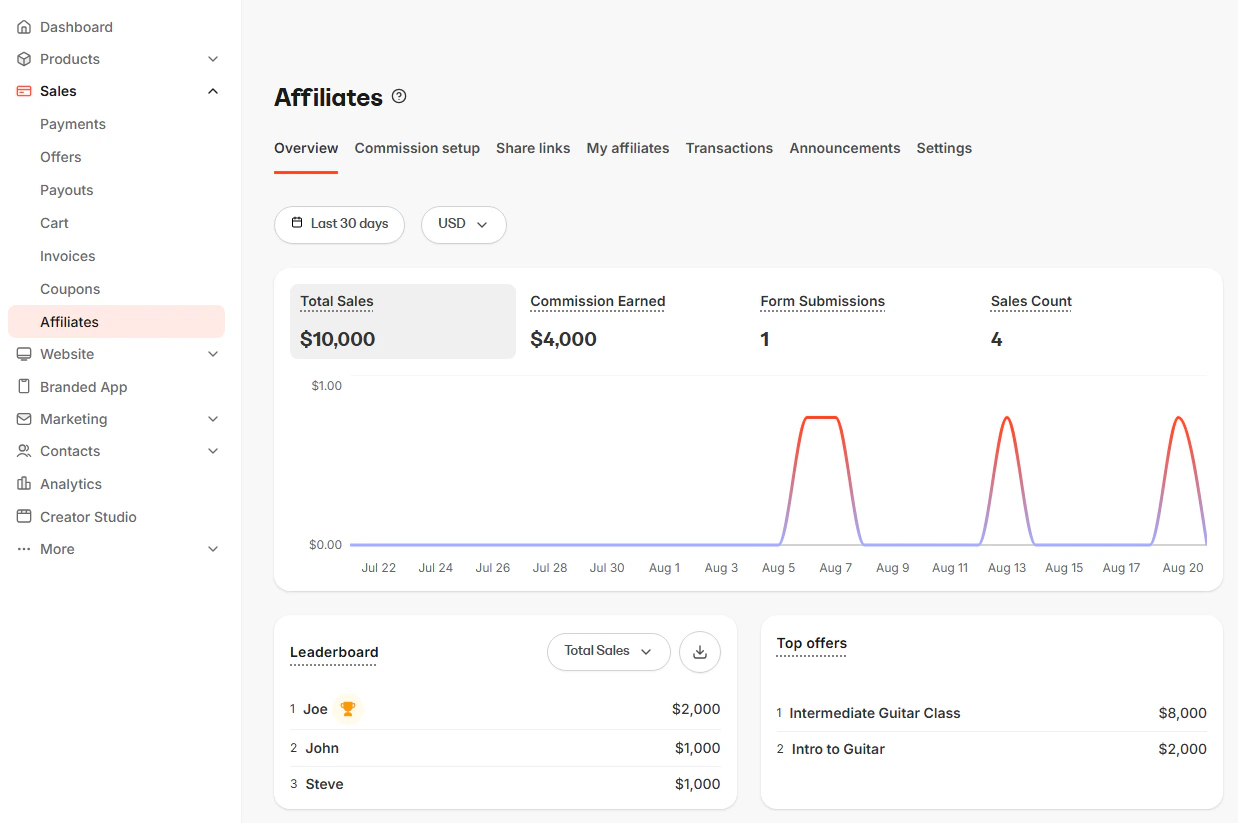Switch to the Commission setup tab

click(x=417, y=148)
